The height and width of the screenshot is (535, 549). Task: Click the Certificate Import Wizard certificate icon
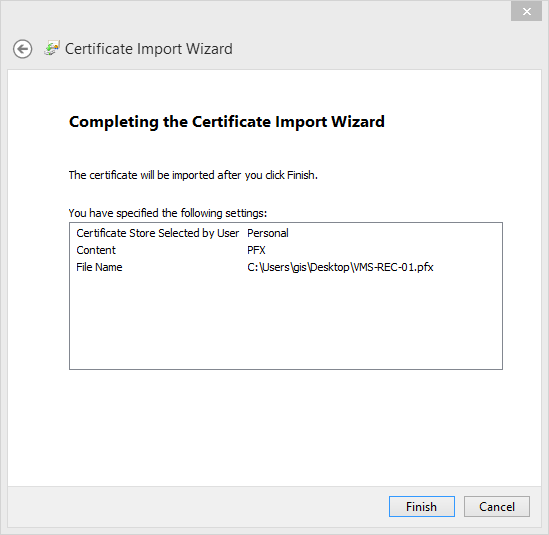tap(52, 48)
